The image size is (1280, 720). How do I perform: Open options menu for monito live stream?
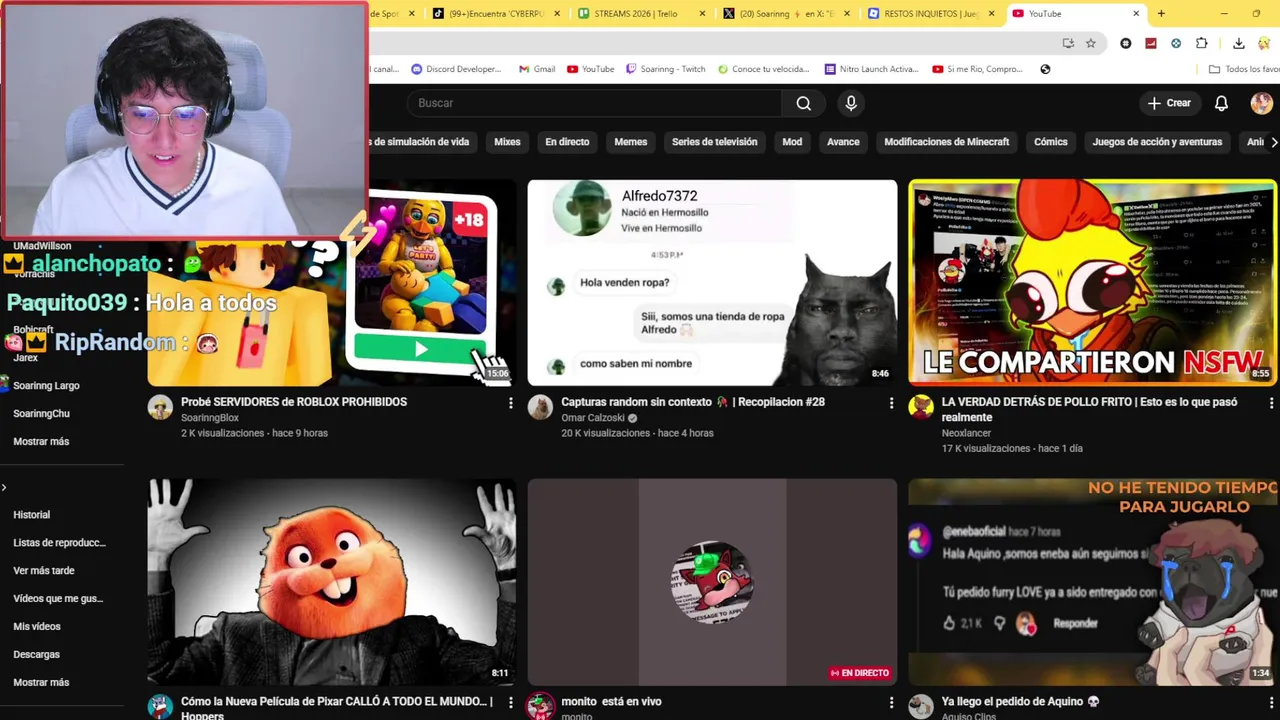pyautogui.click(x=891, y=703)
